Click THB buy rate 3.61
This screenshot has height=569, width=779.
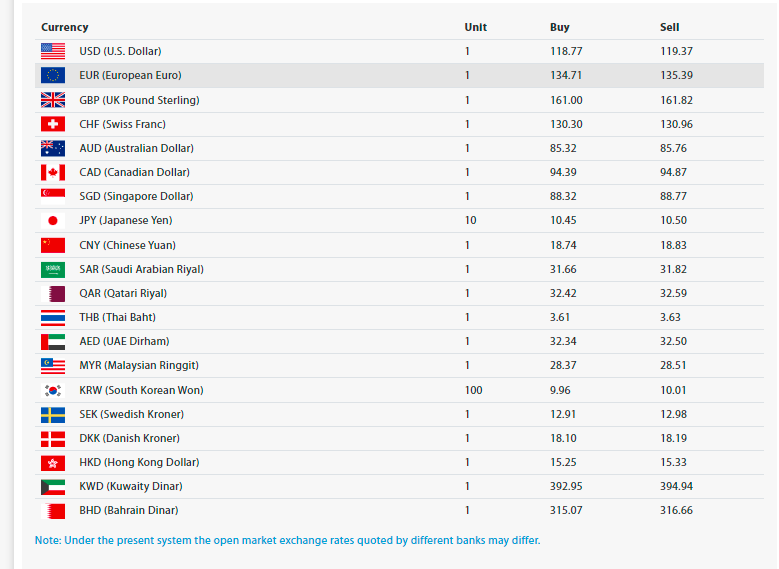[x=559, y=317]
